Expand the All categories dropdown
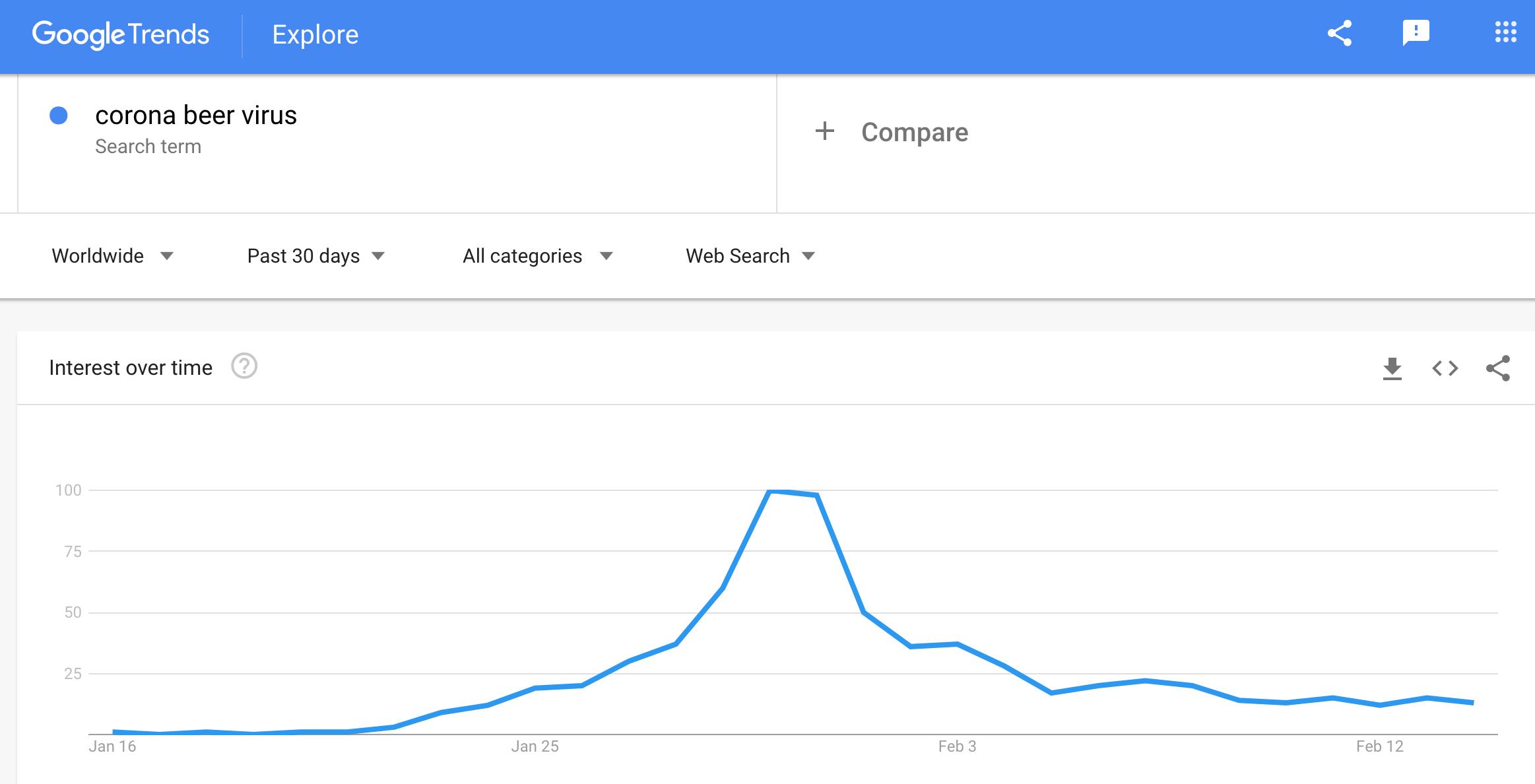 pyautogui.click(x=539, y=256)
